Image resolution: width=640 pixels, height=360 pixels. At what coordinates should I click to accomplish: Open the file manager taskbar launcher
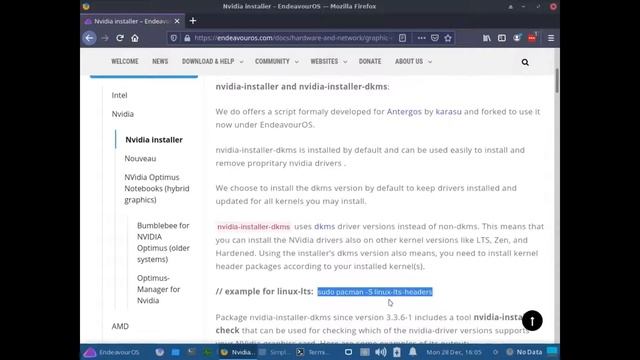click(x=175, y=352)
